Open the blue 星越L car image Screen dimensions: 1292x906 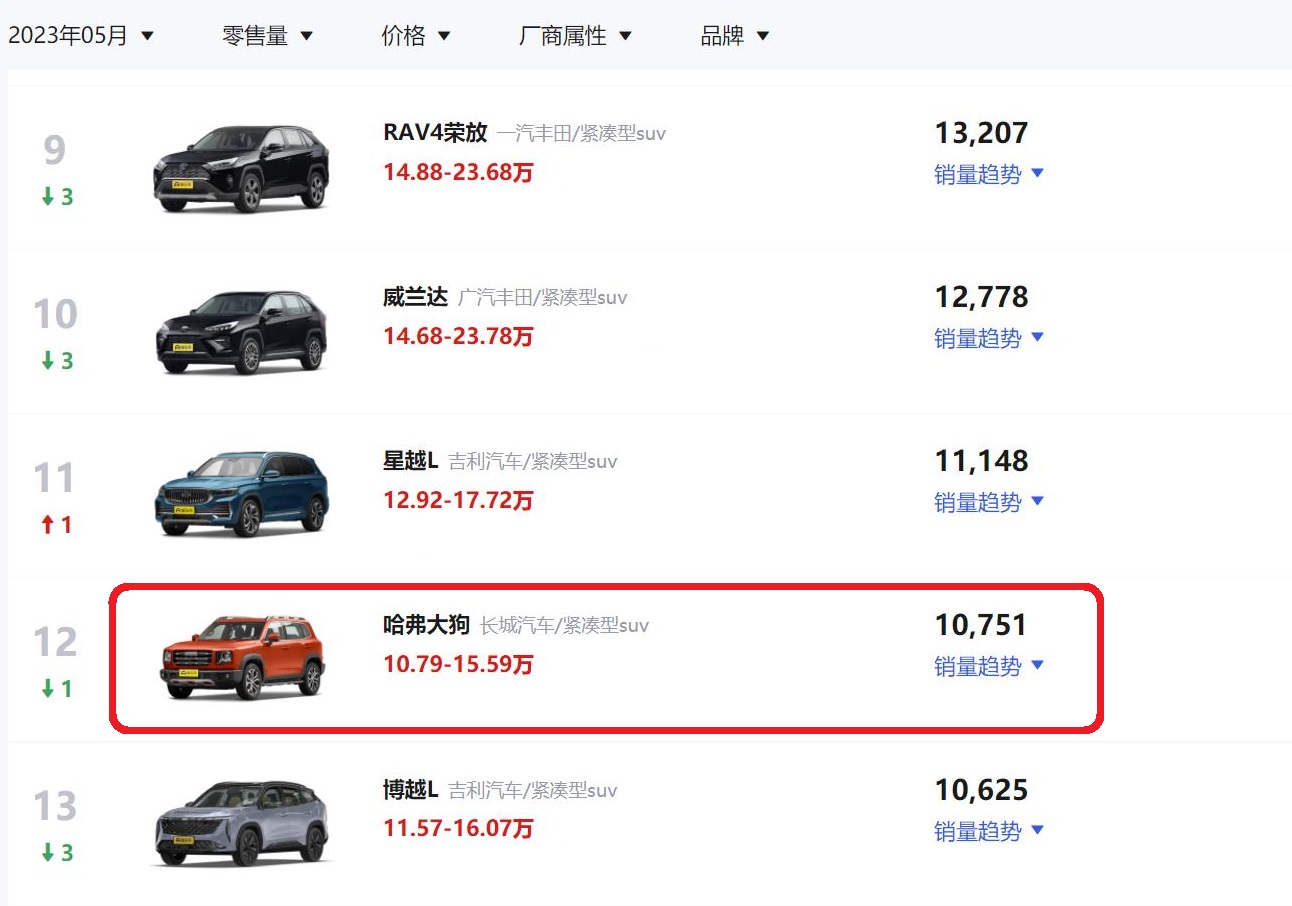241,493
